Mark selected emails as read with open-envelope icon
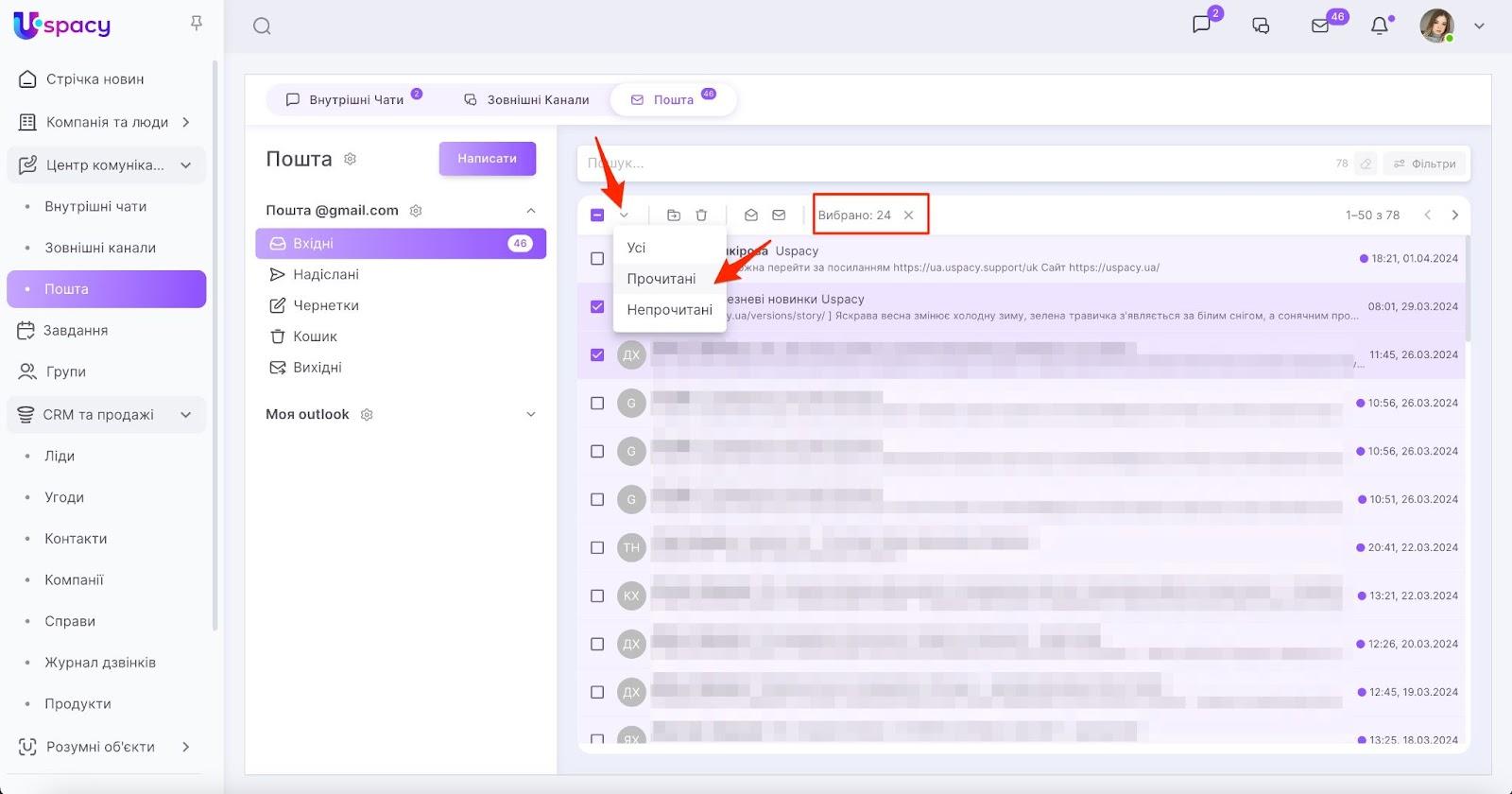Screen dimensions: 1512x794 751,216
